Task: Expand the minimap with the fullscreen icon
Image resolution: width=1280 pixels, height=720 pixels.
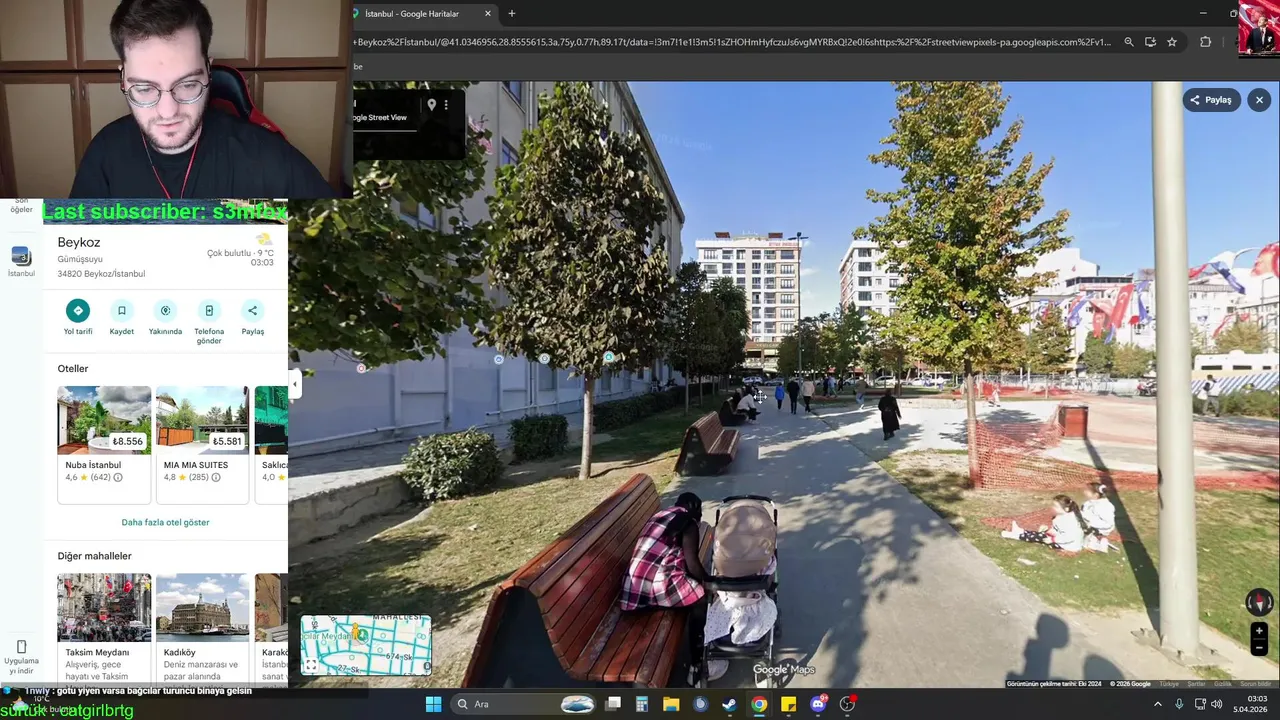Action: tap(311, 665)
